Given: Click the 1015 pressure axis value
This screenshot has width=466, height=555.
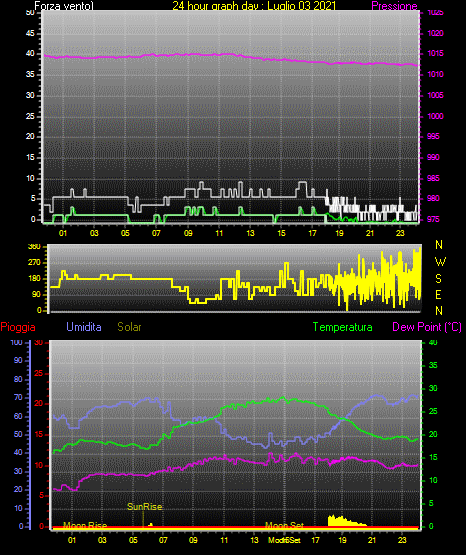Looking at the screenshot, I should point(435,53).
